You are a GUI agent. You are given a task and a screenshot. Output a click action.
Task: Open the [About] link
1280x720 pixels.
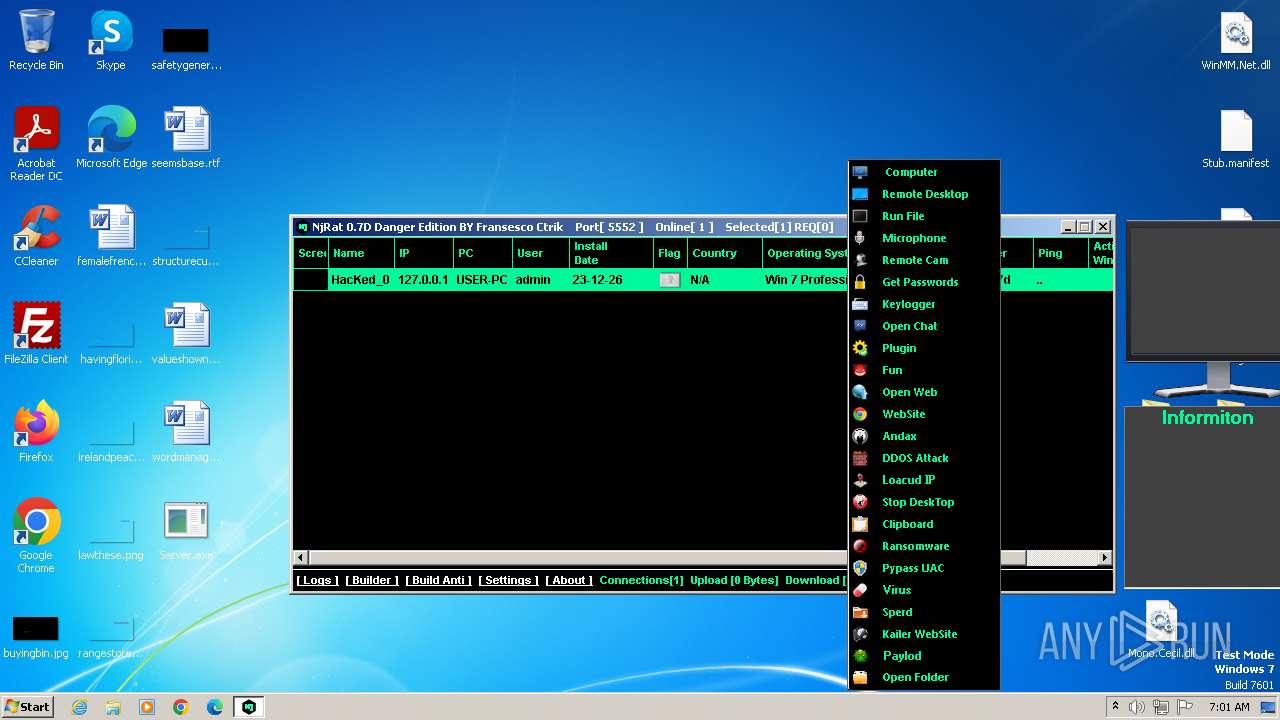point(569,580)
